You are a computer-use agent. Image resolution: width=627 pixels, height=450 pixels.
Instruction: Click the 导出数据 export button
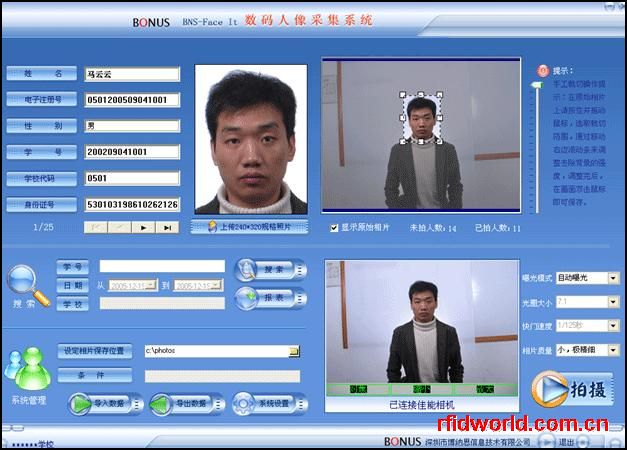pos(187,404)
